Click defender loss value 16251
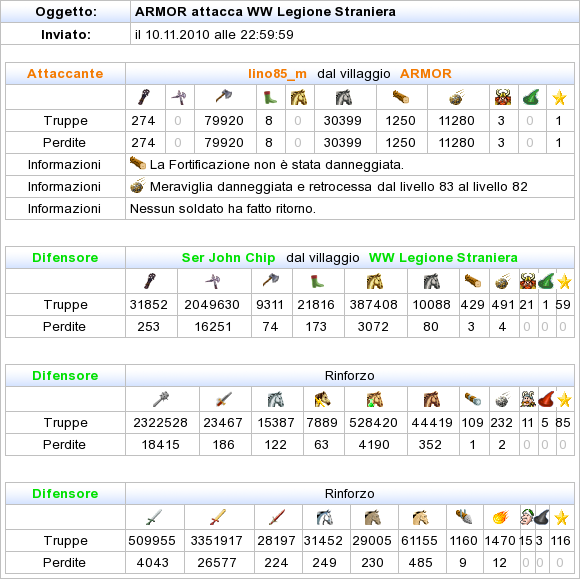The height and width of the screenshot is (579, 580). click(x=213, y=327)
